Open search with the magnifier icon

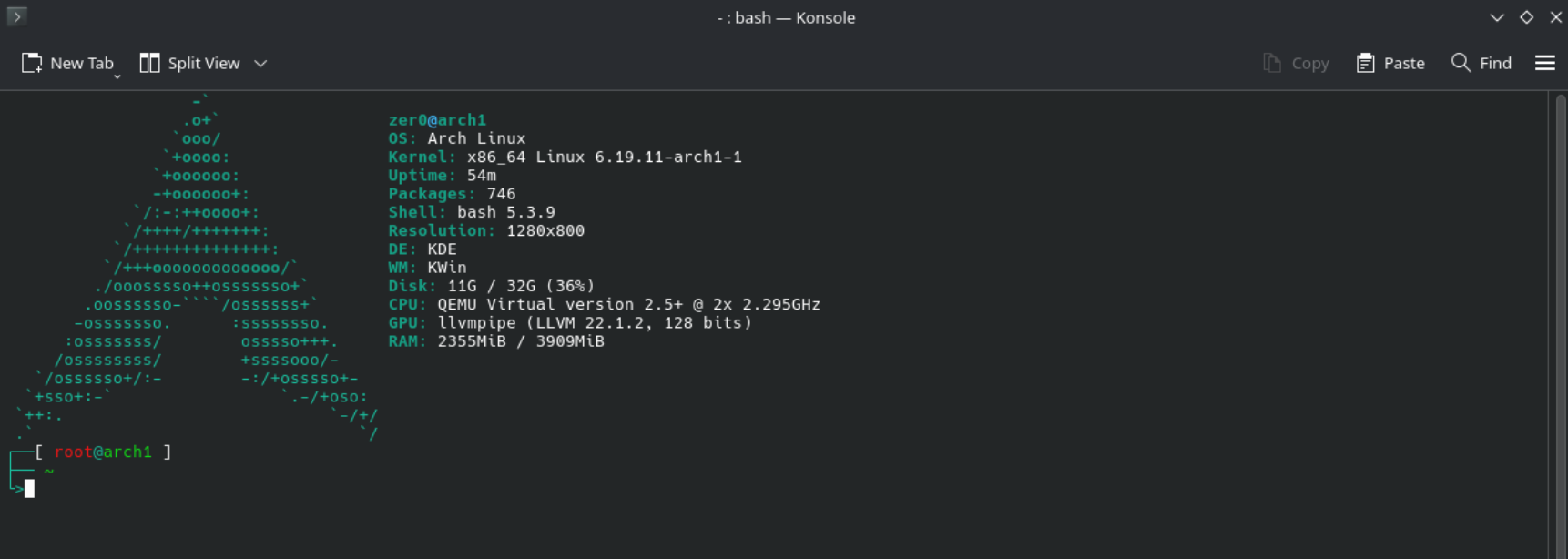tap(1461, 63)
